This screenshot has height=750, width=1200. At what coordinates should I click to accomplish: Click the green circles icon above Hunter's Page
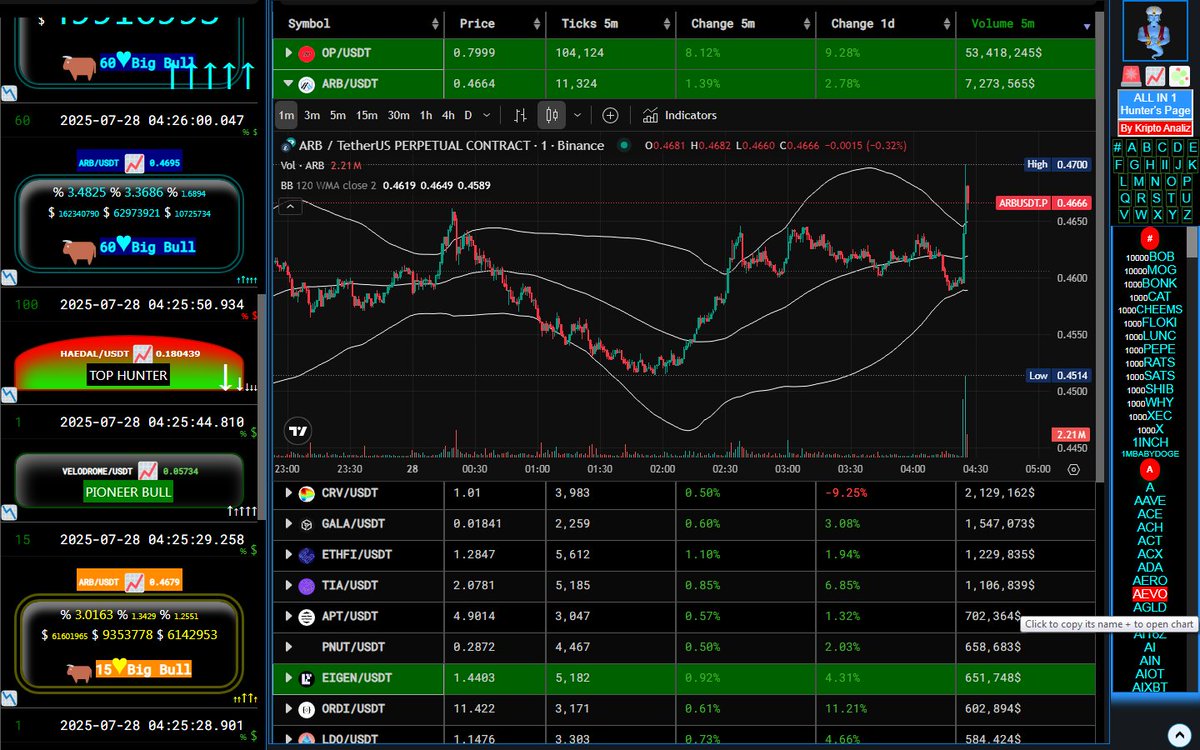click(1180, 75)
